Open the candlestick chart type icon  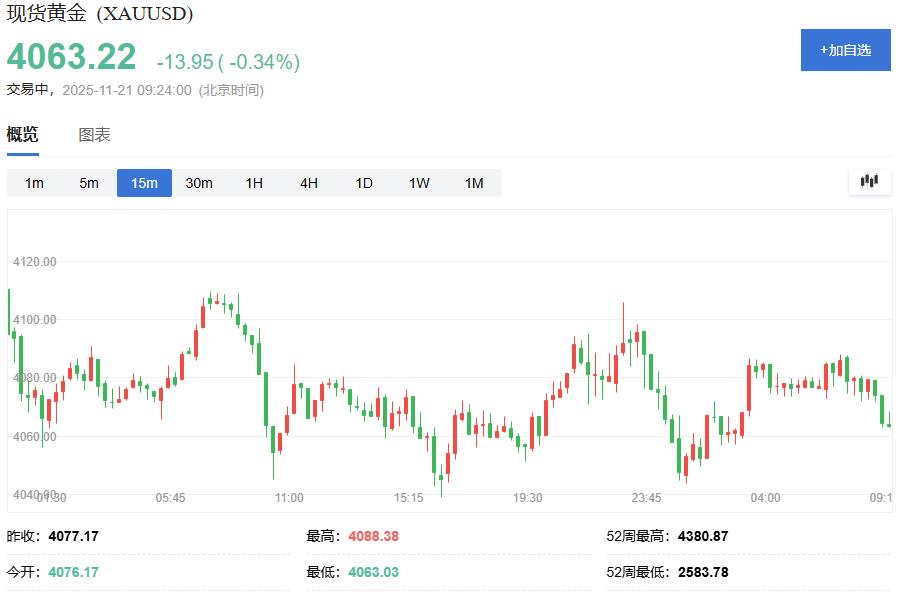pyautogui.click(x=869, y=182)
